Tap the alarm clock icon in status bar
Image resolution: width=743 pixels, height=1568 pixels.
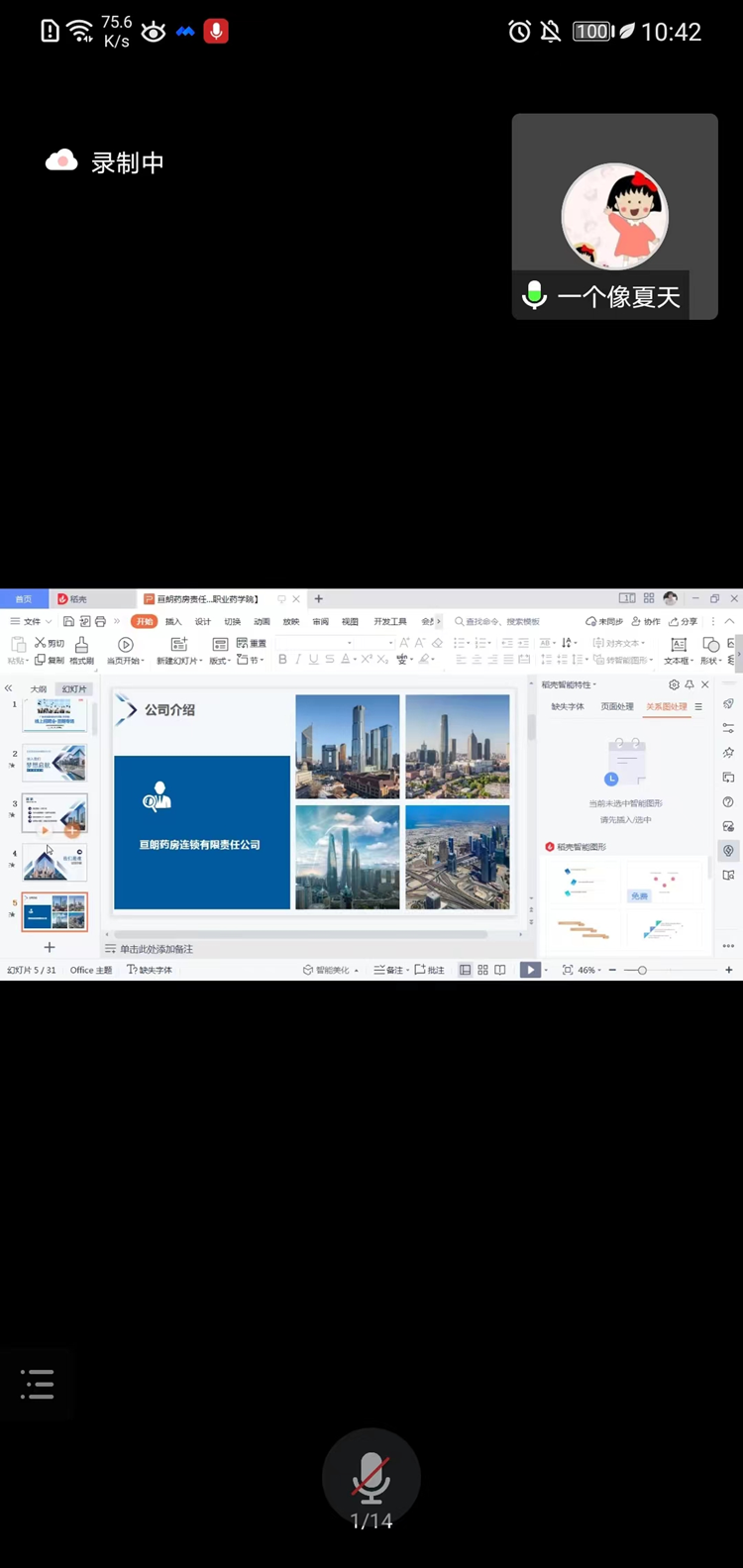[x=519, y=32]
